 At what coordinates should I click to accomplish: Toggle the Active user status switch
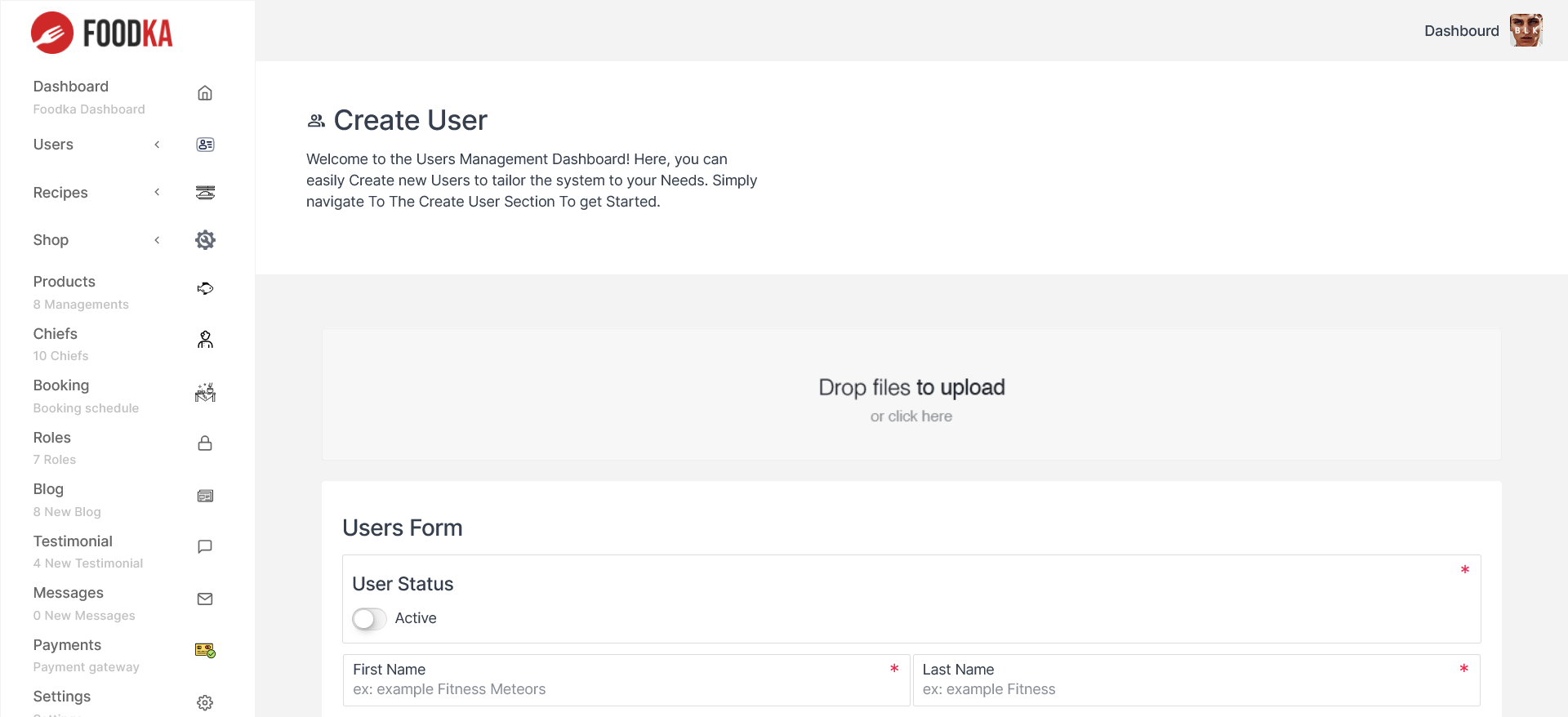pyautogui.click(x=369, y=619)
